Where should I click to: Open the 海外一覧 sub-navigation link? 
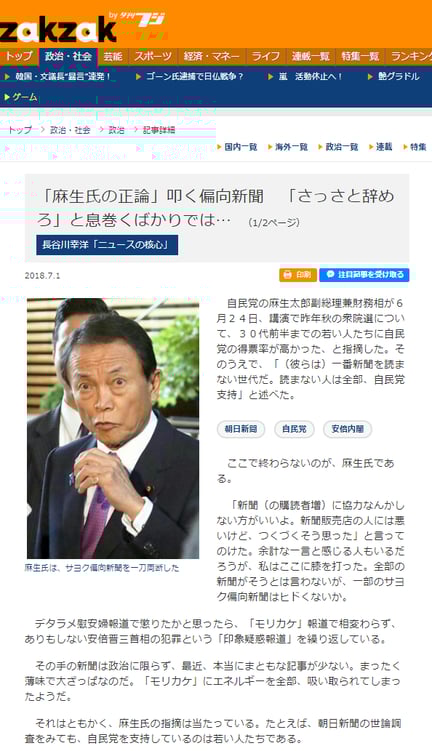tap(291, 147)
